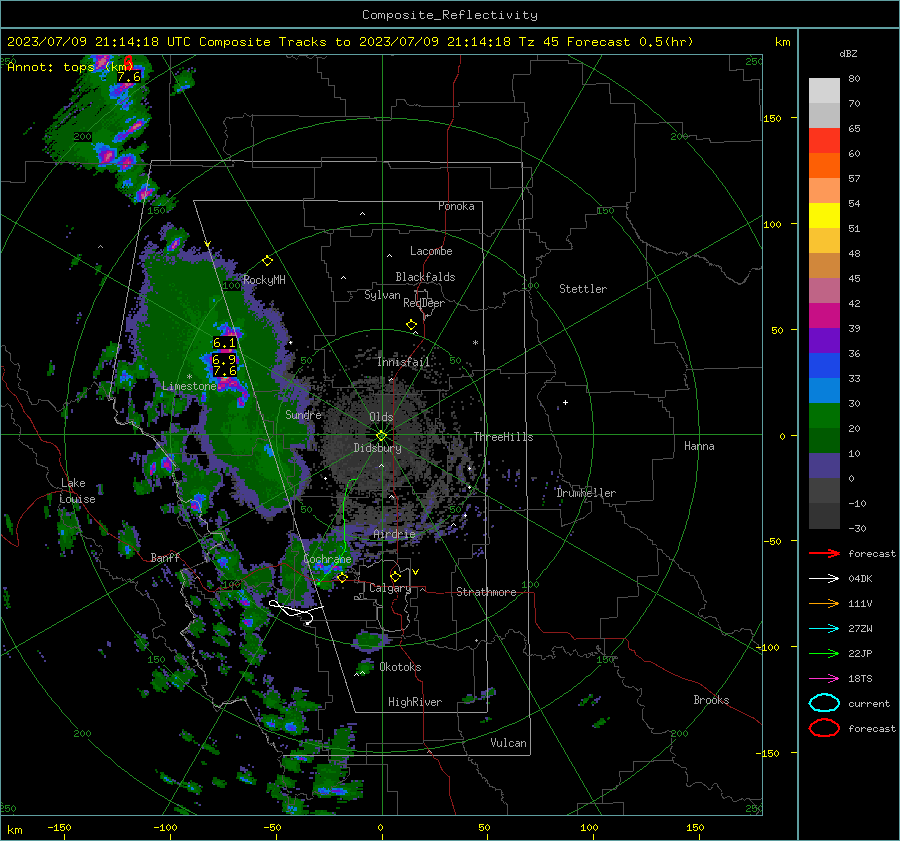Click the Sylvan label

(x=382, y=295)
